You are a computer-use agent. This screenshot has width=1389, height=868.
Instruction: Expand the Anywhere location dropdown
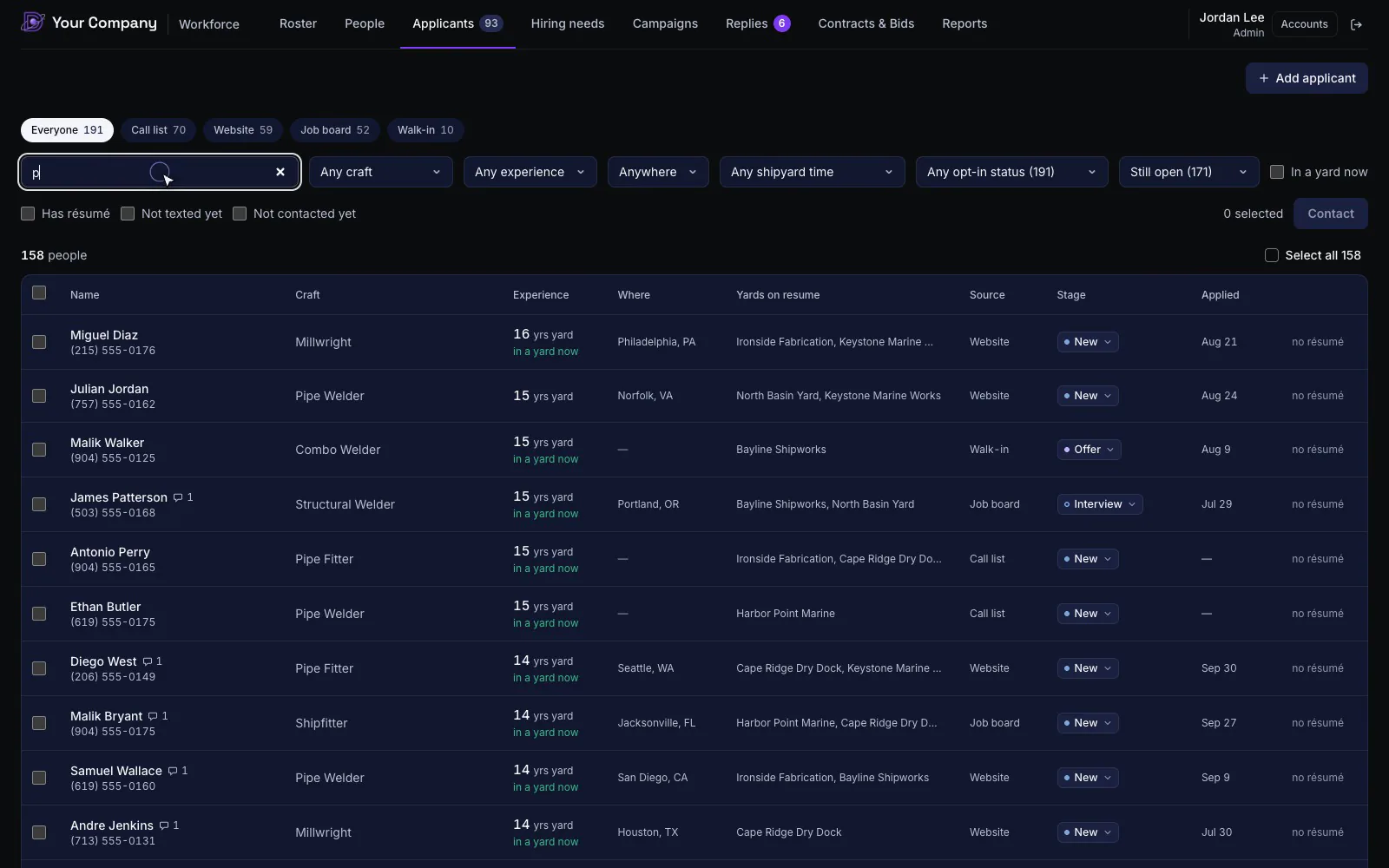tap(658, 172)
